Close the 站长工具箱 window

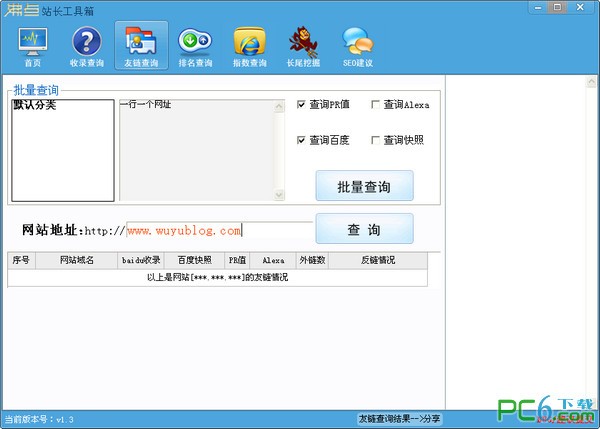(x=580, y=7)
